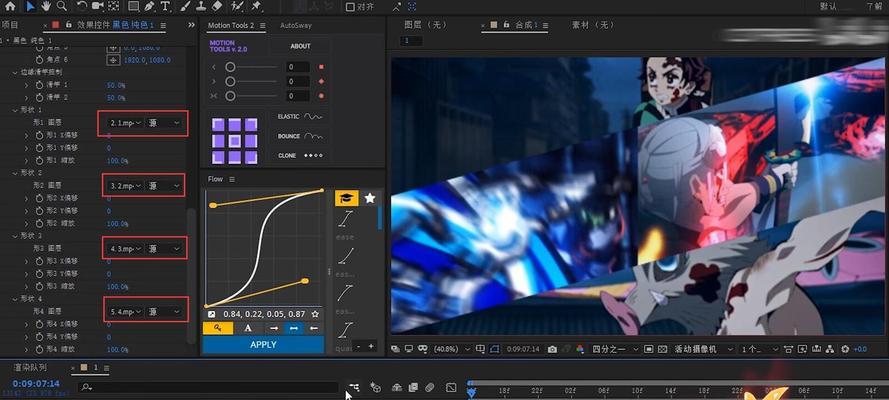
Task: Click the Flow text A mode button
Action: tap(248, 328)
